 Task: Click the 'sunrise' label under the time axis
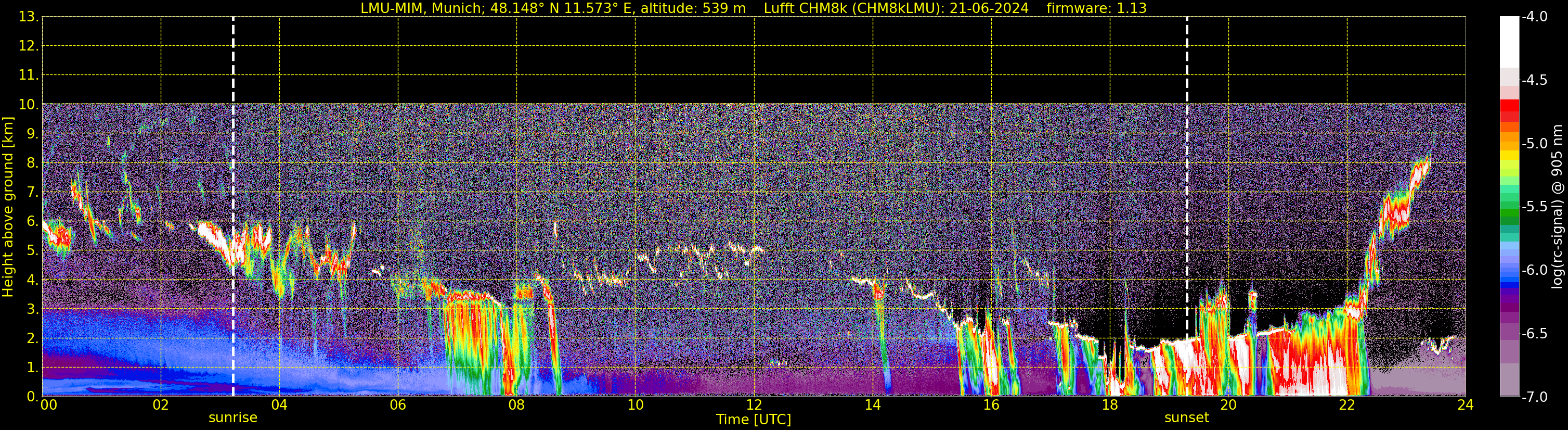coord(233,418)
